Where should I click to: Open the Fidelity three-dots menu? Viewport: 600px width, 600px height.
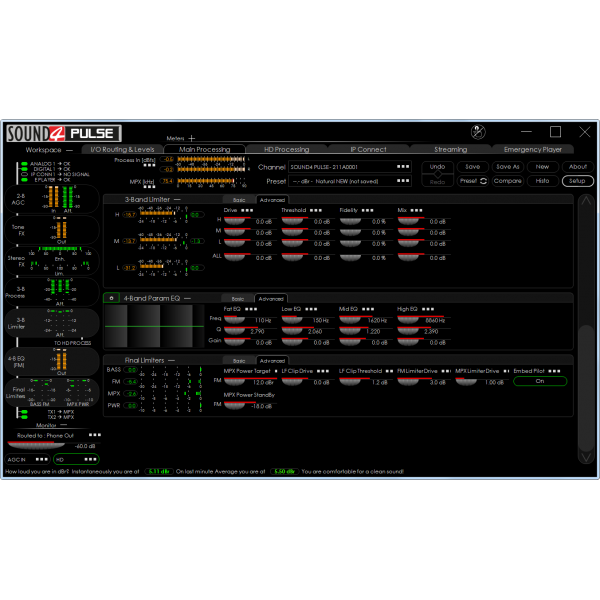click(x=368, y=210)
